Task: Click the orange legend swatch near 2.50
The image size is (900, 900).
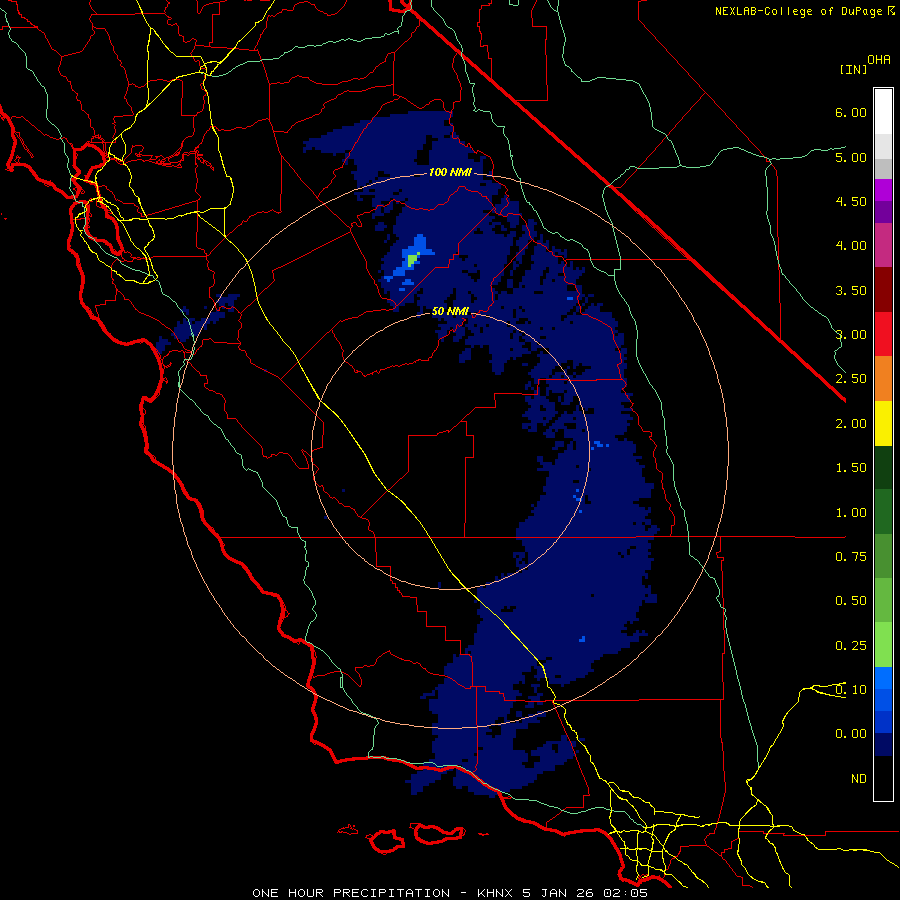Action: 883,378
